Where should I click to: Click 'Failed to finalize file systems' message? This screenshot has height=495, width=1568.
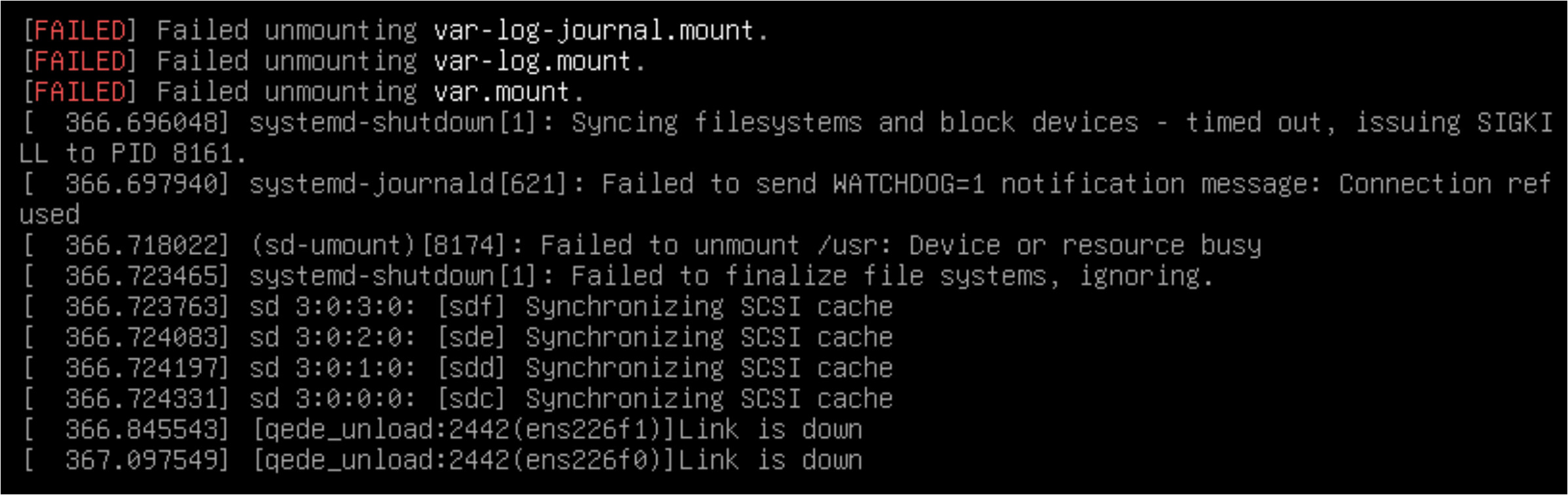pos(809,276)
